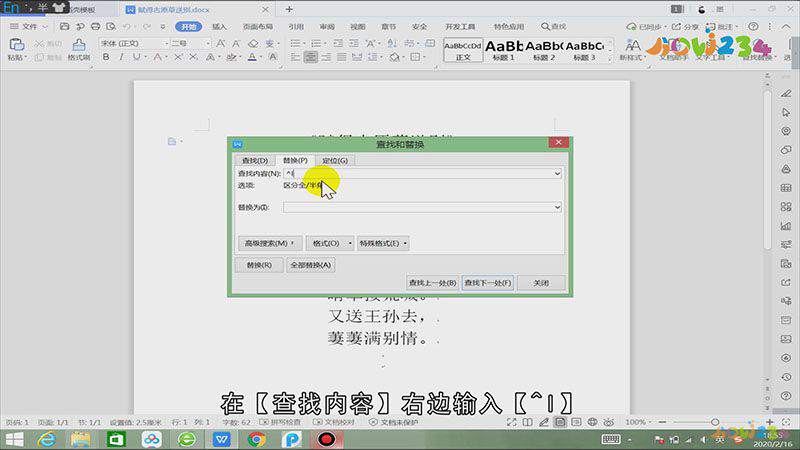
Task: Pick the font color A button
Action: [x=252, y=57]
